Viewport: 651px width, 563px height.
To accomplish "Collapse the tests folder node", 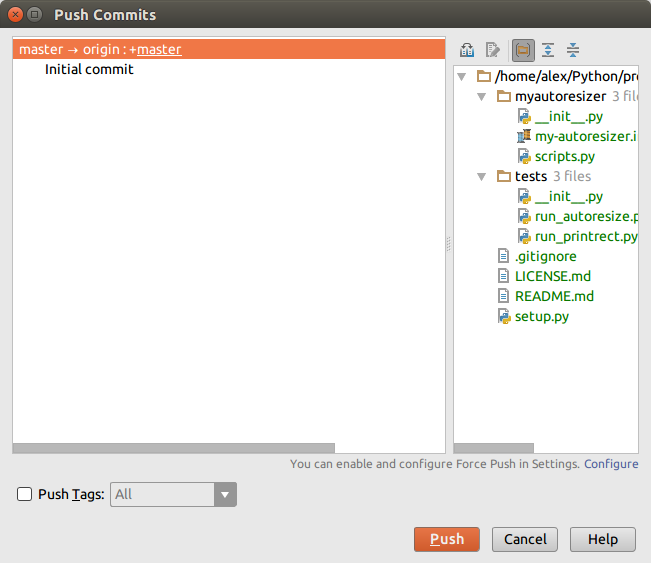I will click(482, 177).
